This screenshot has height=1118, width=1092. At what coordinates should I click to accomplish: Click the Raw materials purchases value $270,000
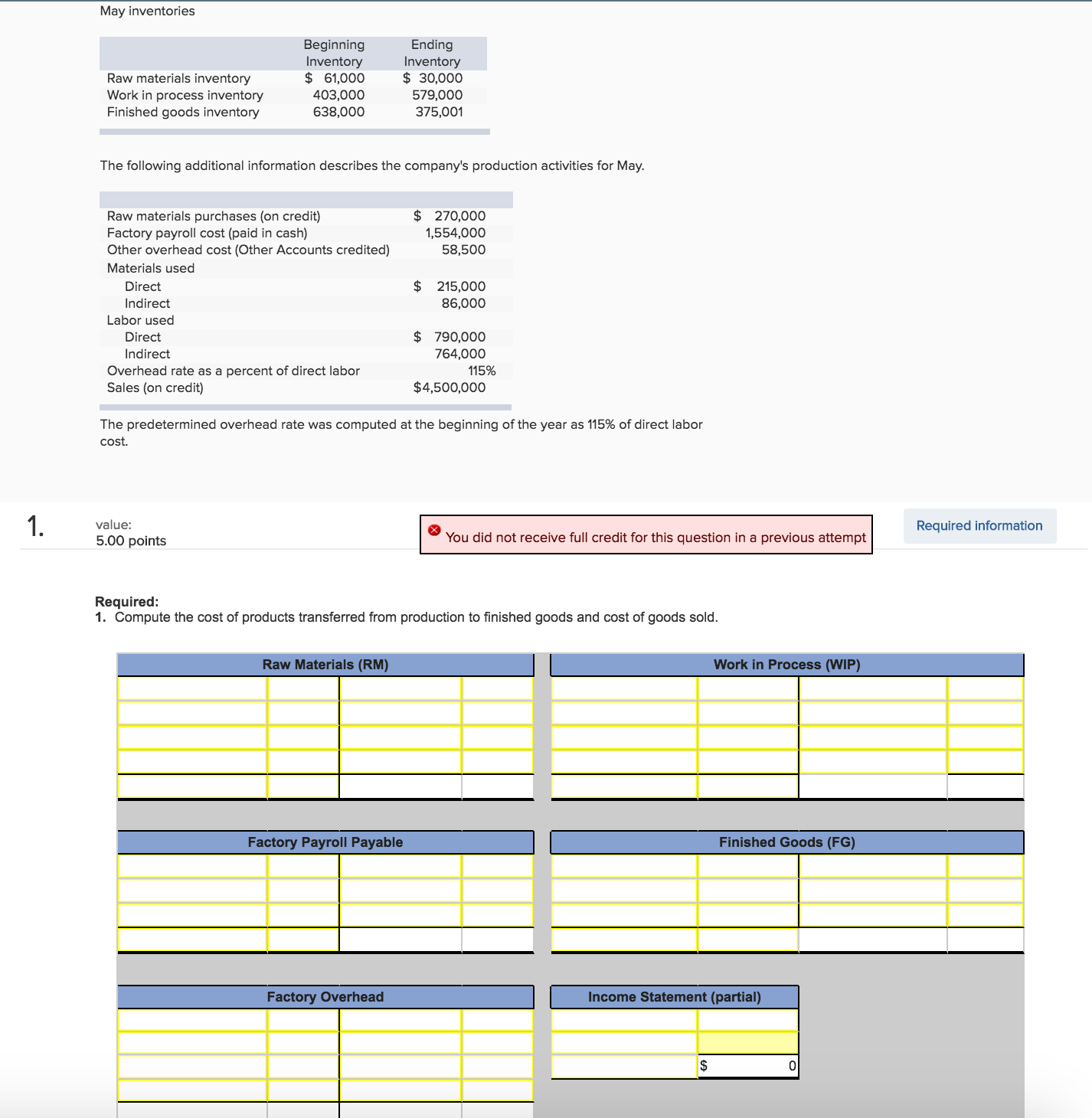450,216
